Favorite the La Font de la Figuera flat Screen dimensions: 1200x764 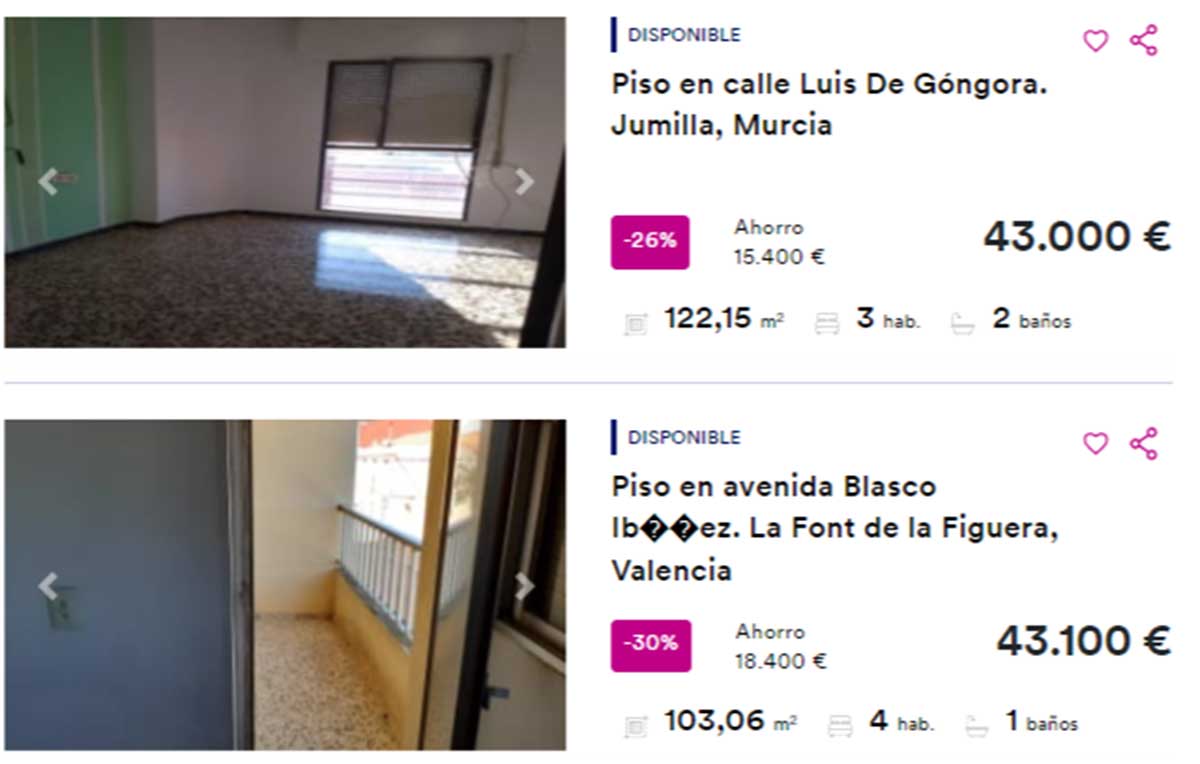[x=1096, y=443]
